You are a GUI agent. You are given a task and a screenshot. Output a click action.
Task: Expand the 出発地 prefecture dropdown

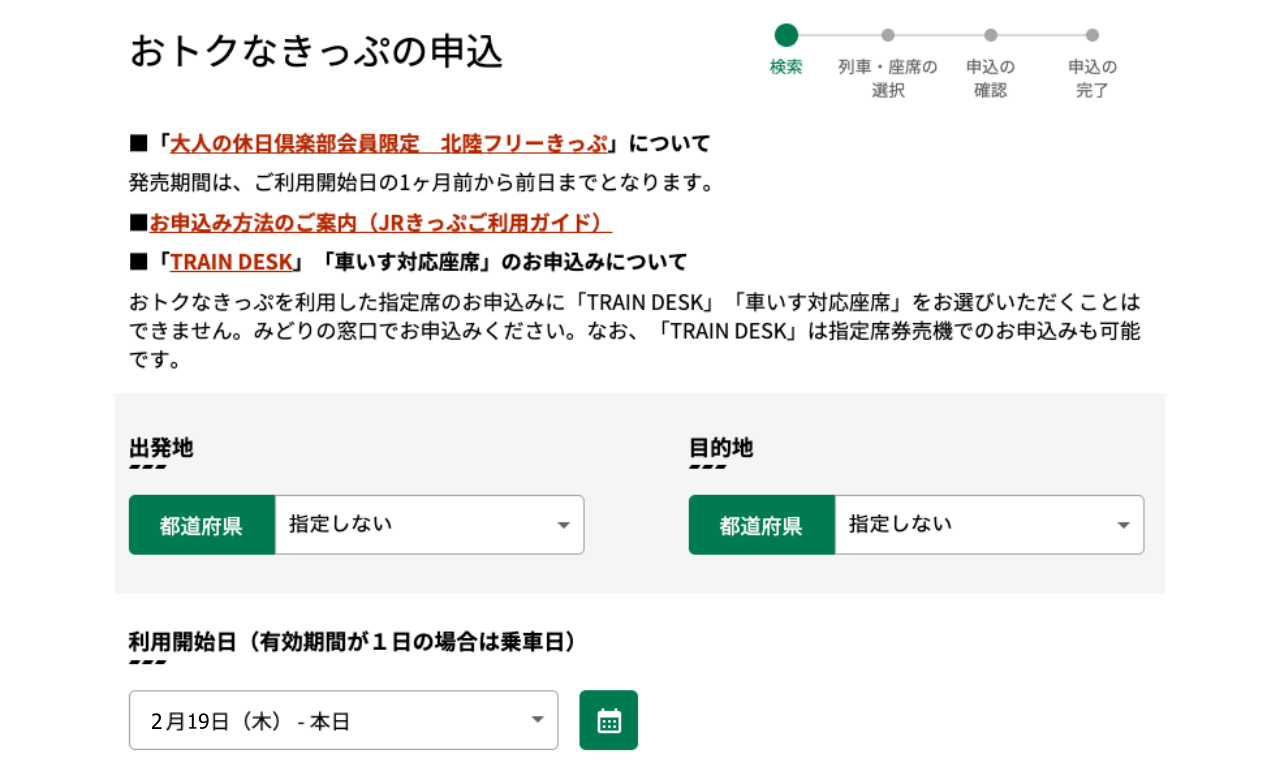(x=429, y=525)
